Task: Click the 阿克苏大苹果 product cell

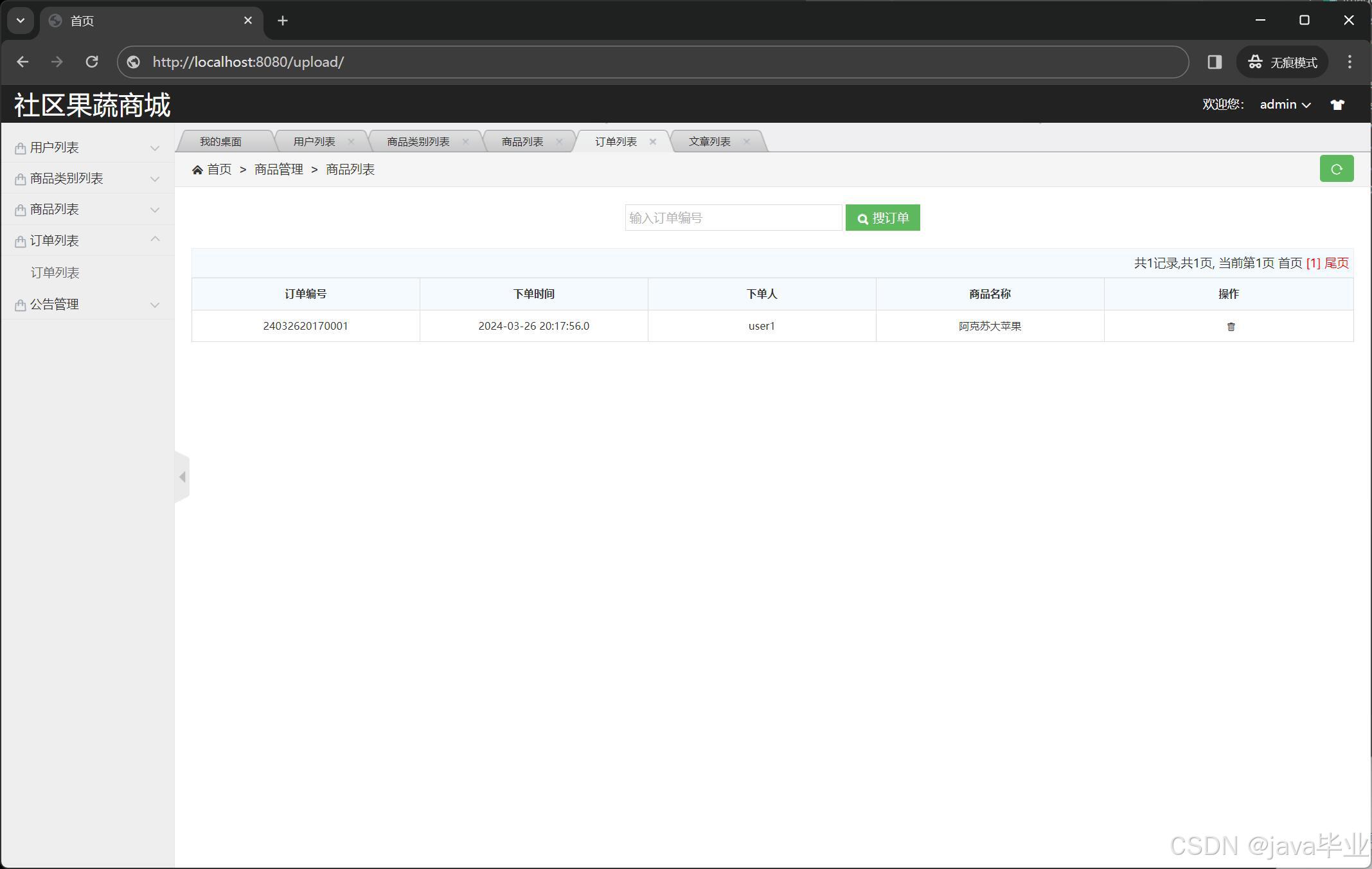Action: 990,326
